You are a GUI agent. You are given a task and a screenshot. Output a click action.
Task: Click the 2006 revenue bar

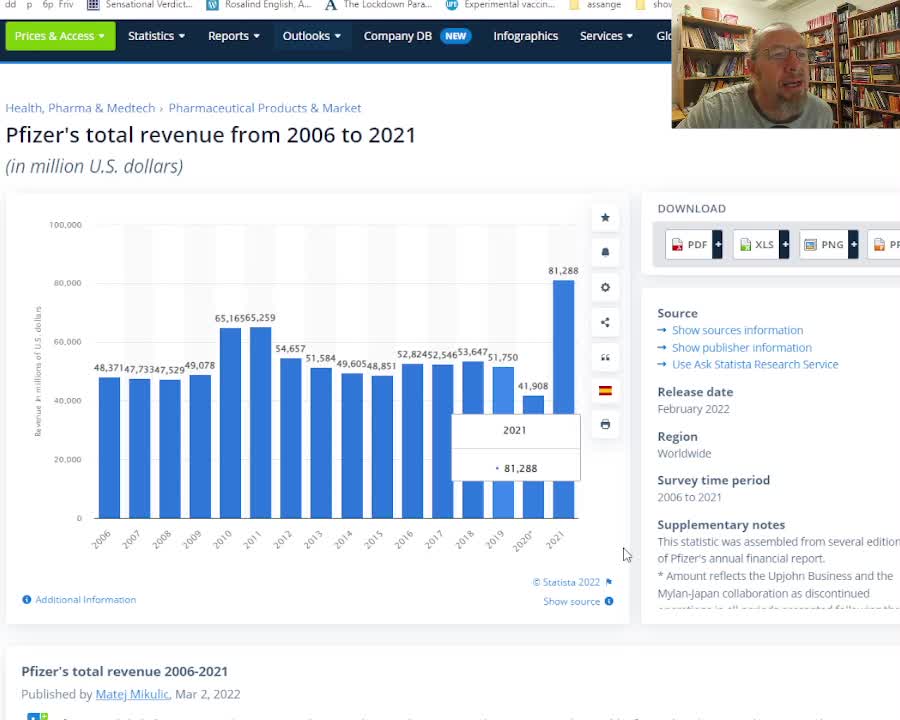tap(109, 447)
